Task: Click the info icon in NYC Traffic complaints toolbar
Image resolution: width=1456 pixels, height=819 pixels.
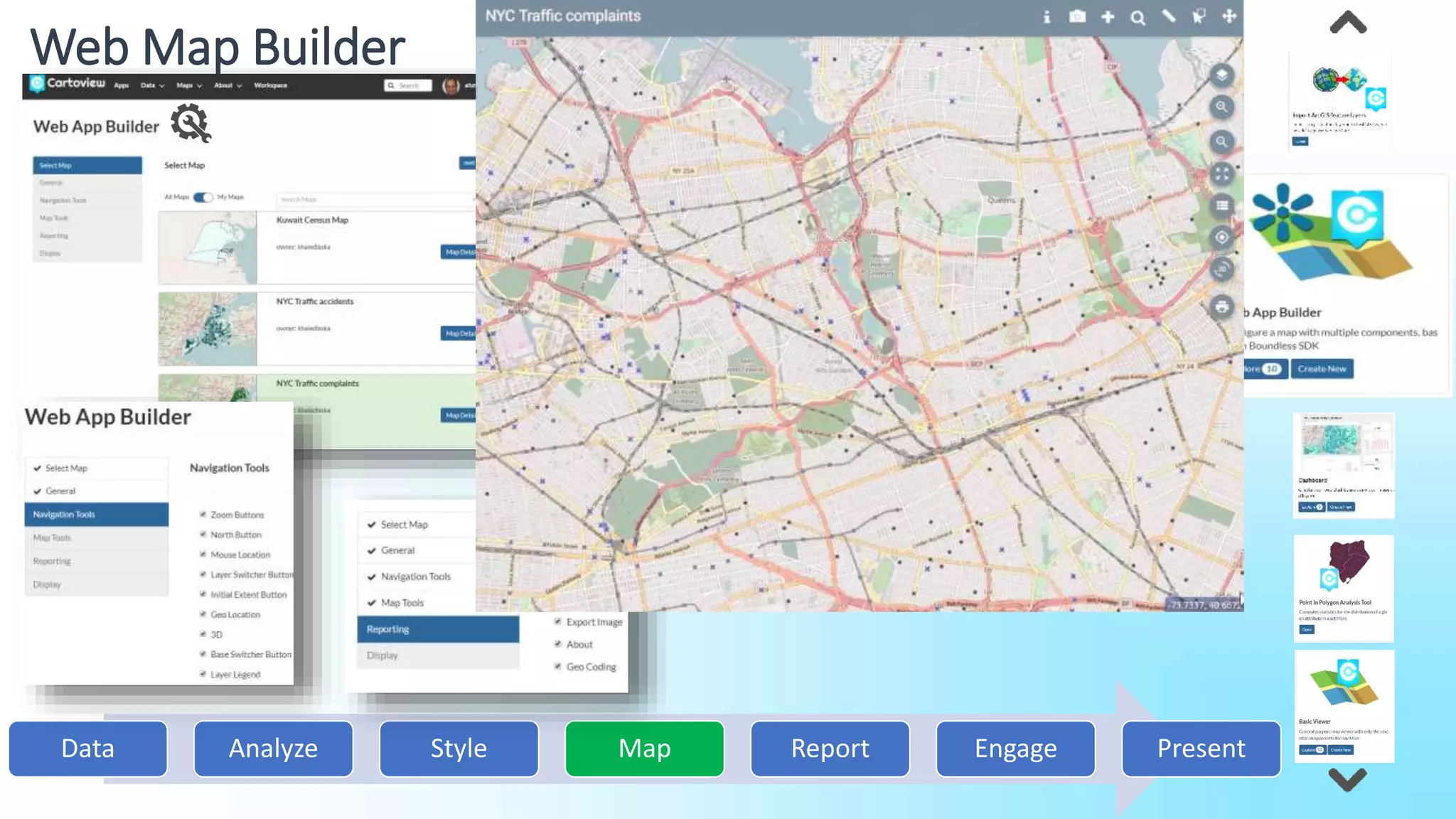Action: pos(1046,17)
